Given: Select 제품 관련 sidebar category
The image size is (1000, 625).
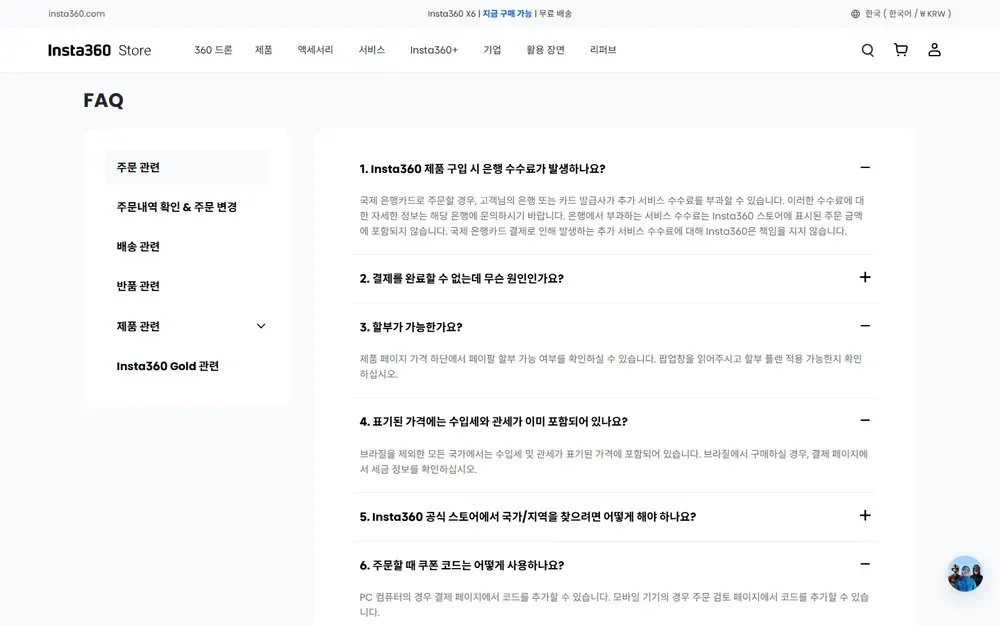Looking at the screenshot, I should tap(138, 326).
